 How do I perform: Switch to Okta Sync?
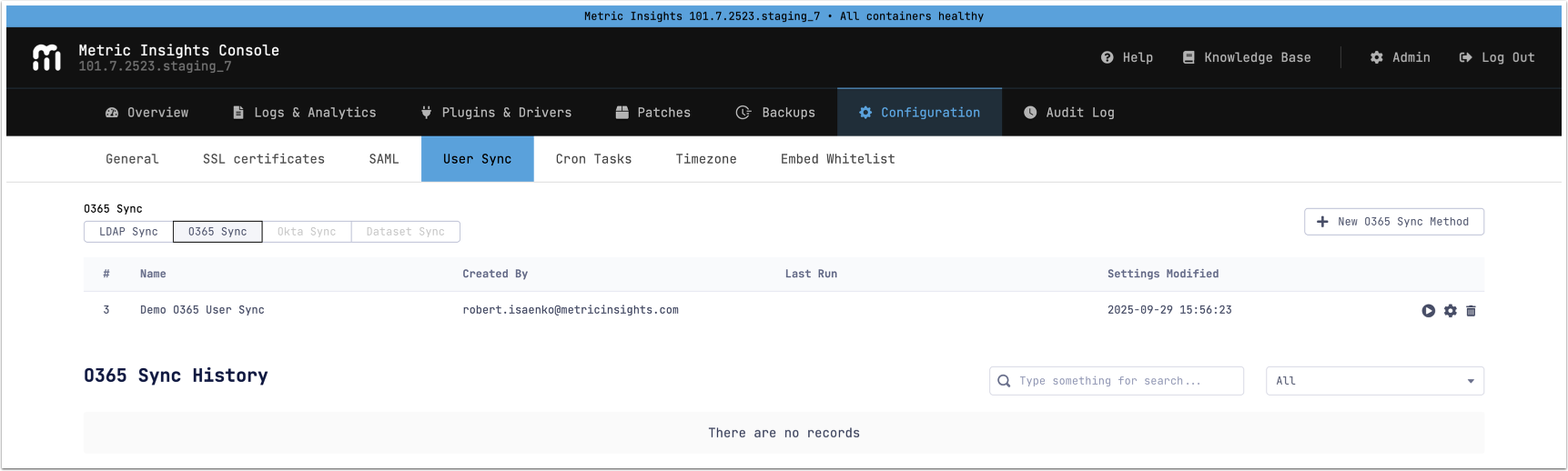click(x=307, y=232)
